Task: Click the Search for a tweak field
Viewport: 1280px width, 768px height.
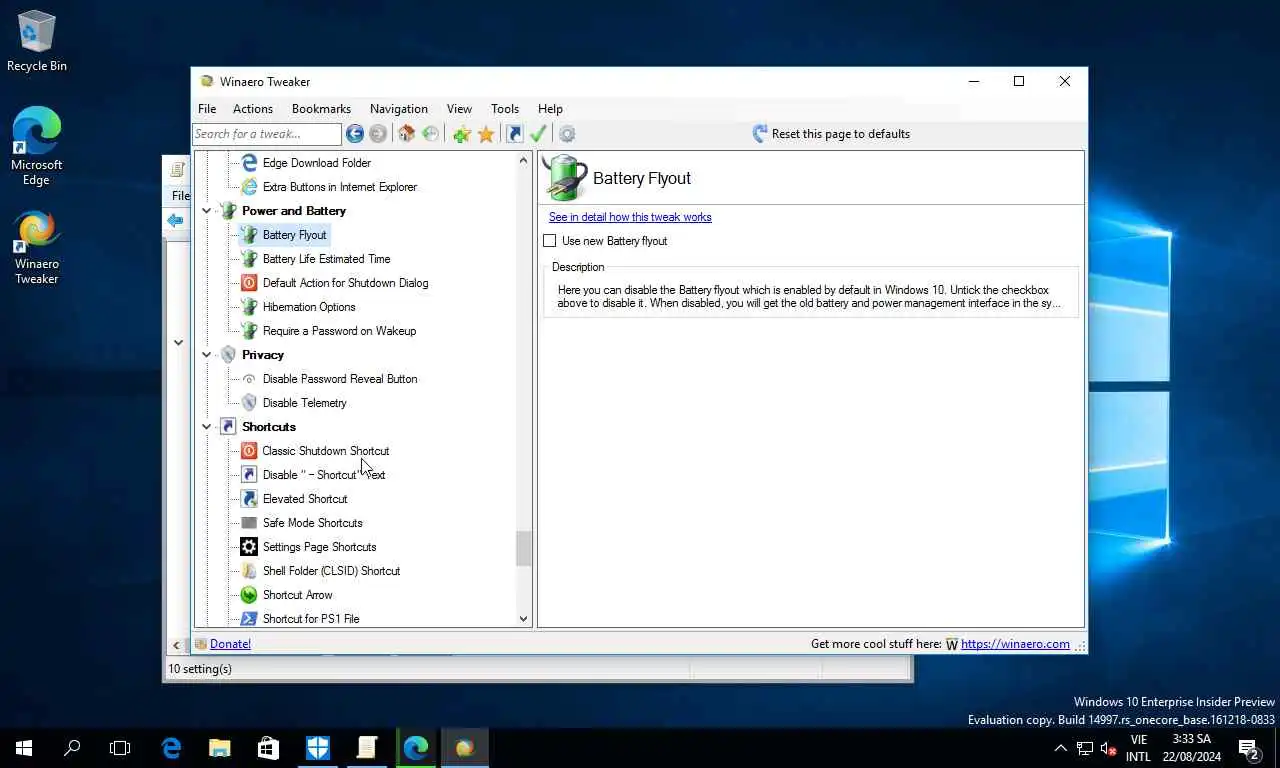Action: click(x=267, y=134)
